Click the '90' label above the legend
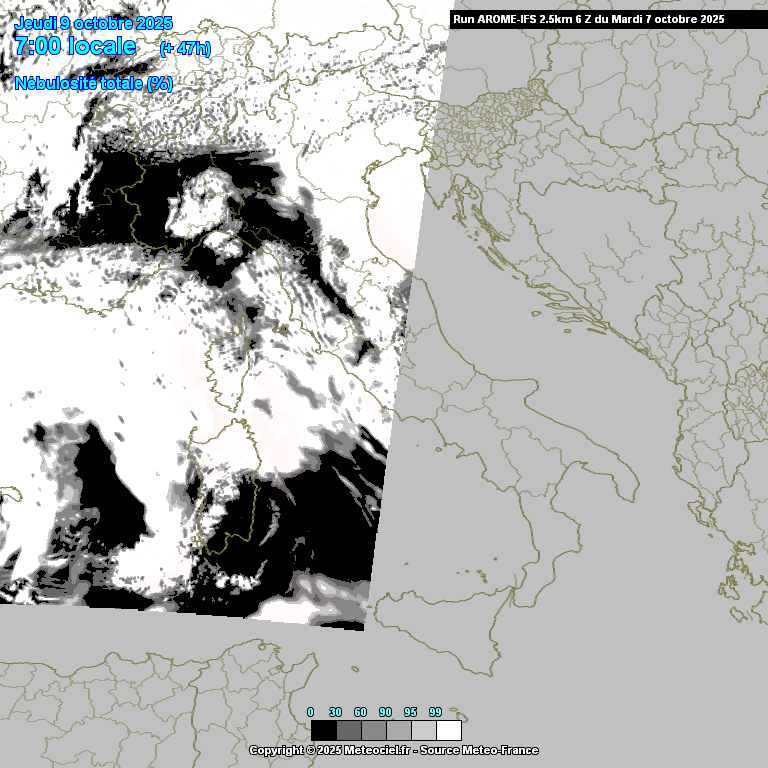 [385, 712]
